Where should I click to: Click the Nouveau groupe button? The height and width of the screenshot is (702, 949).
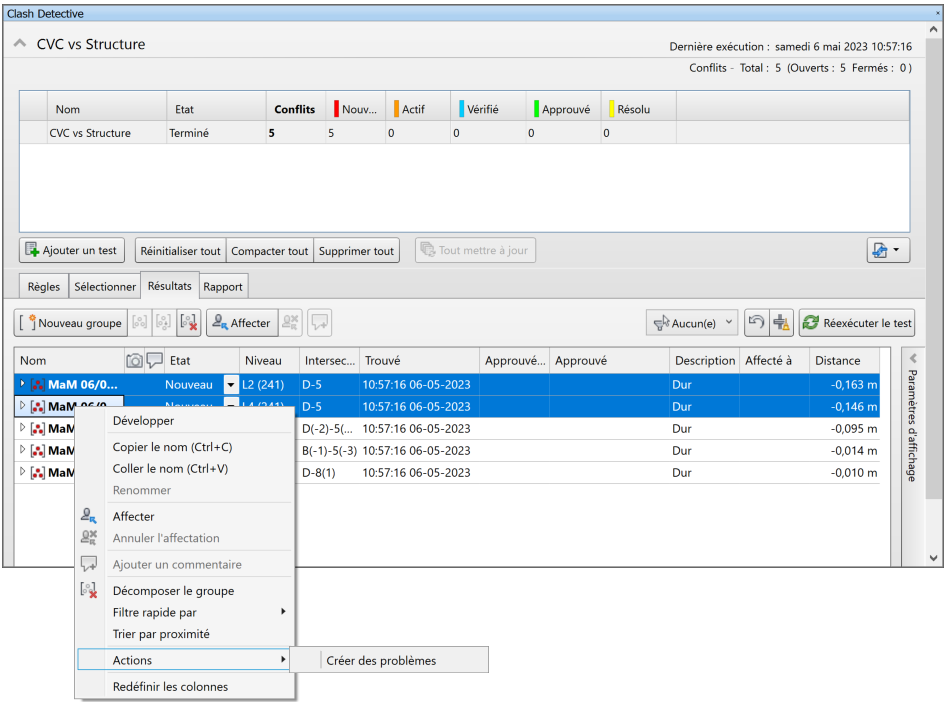pyautogui.click(x=70, y=323)
